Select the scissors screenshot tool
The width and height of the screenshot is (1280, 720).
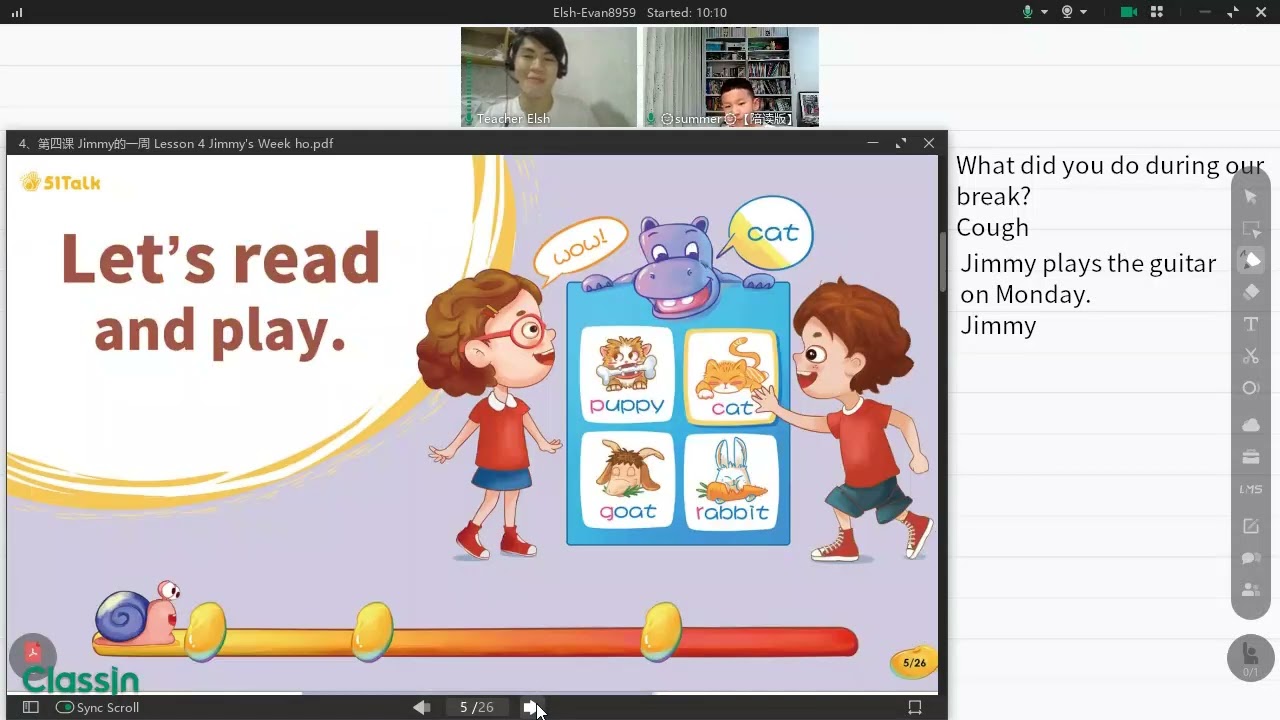click(x=1250, y=356)
